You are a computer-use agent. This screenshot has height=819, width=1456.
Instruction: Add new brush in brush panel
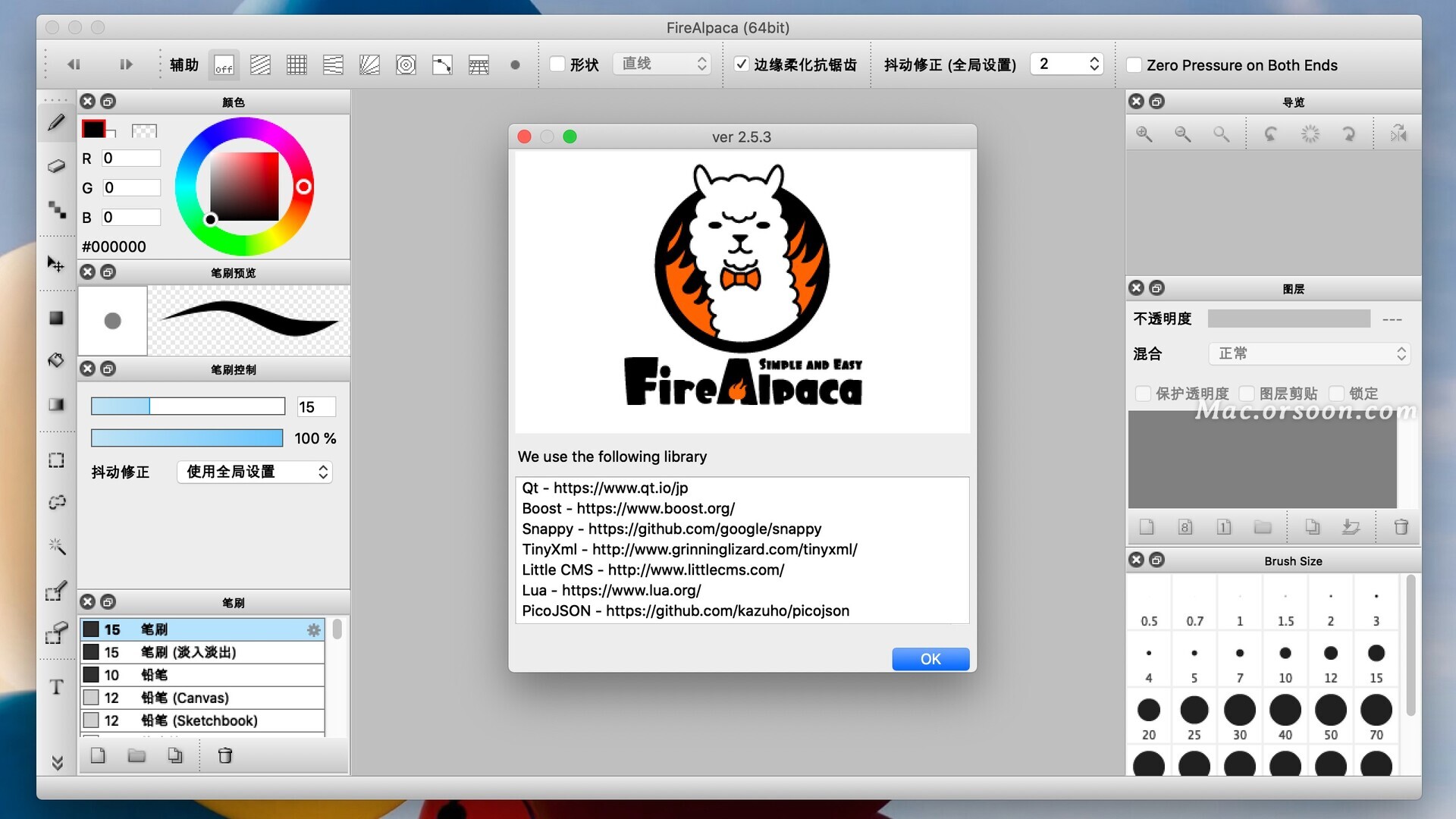[x=98, y=755]
